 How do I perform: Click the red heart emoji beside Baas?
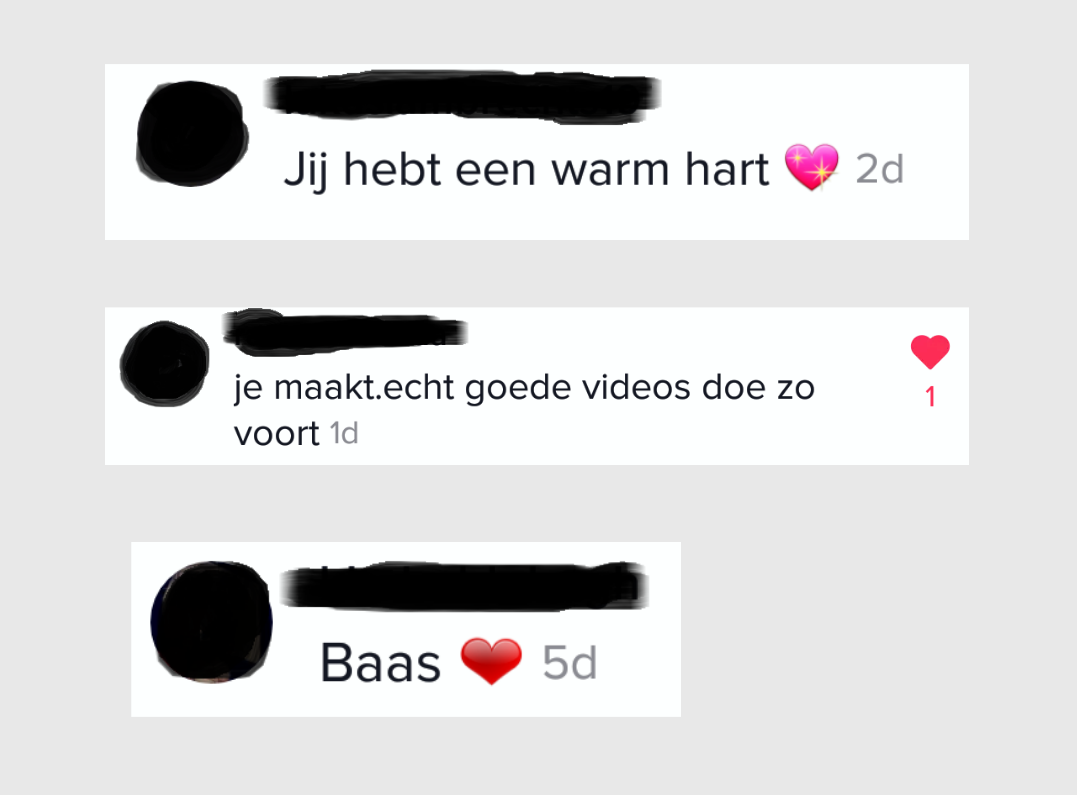click(x=491, y=661)
